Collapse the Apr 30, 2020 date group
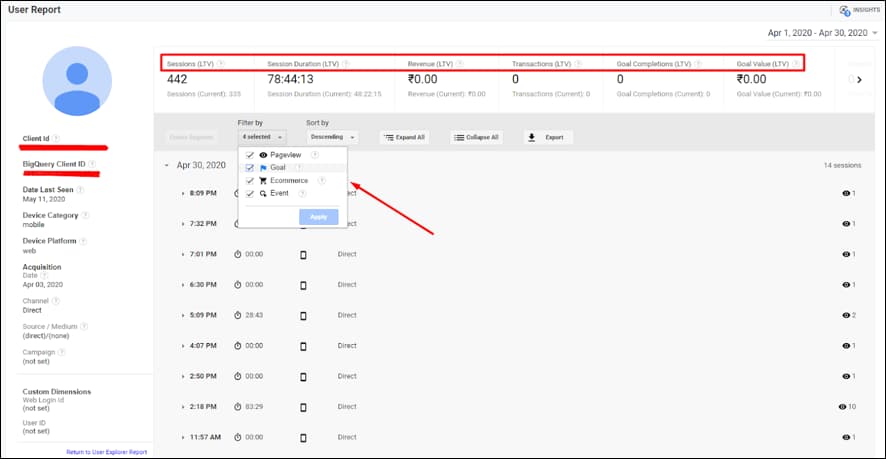886x459 pixels. click(168, 165)
